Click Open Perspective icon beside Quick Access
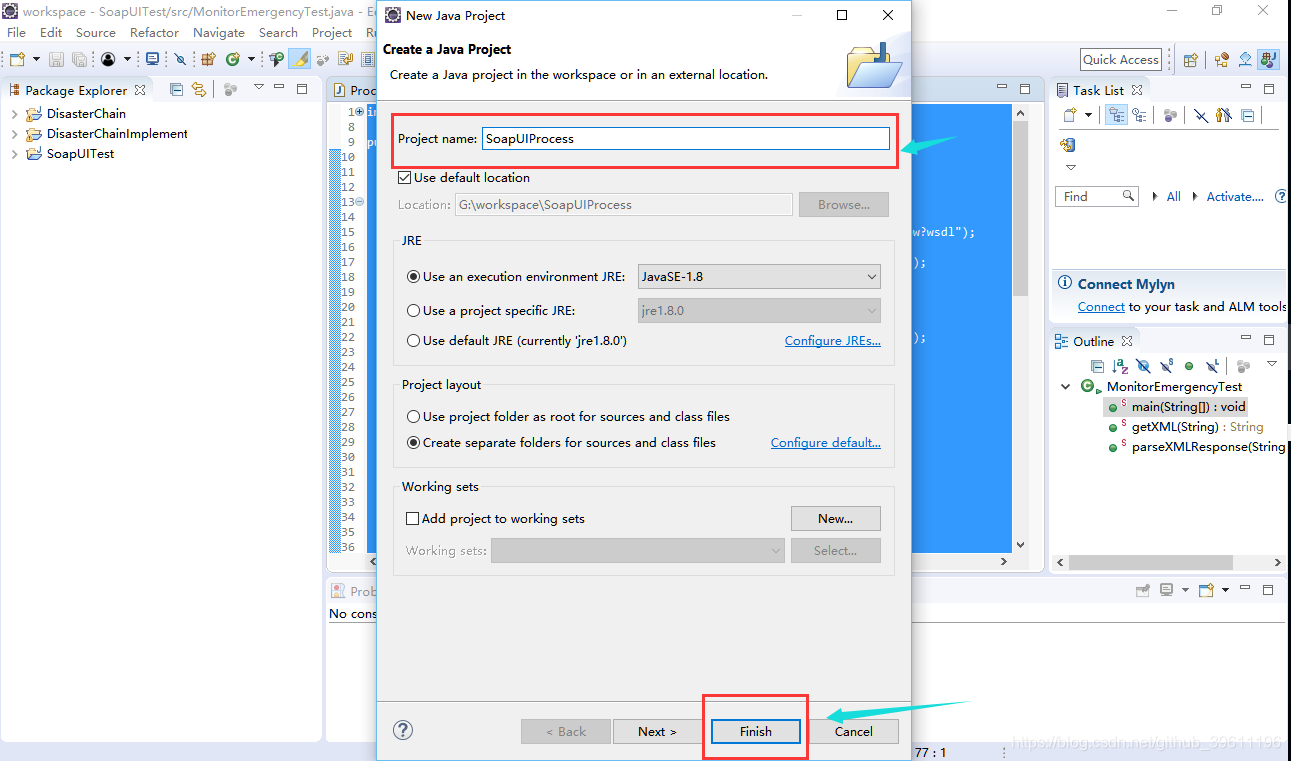The width and height of the screenshot is (1291, 761). tap(1191, 59)
